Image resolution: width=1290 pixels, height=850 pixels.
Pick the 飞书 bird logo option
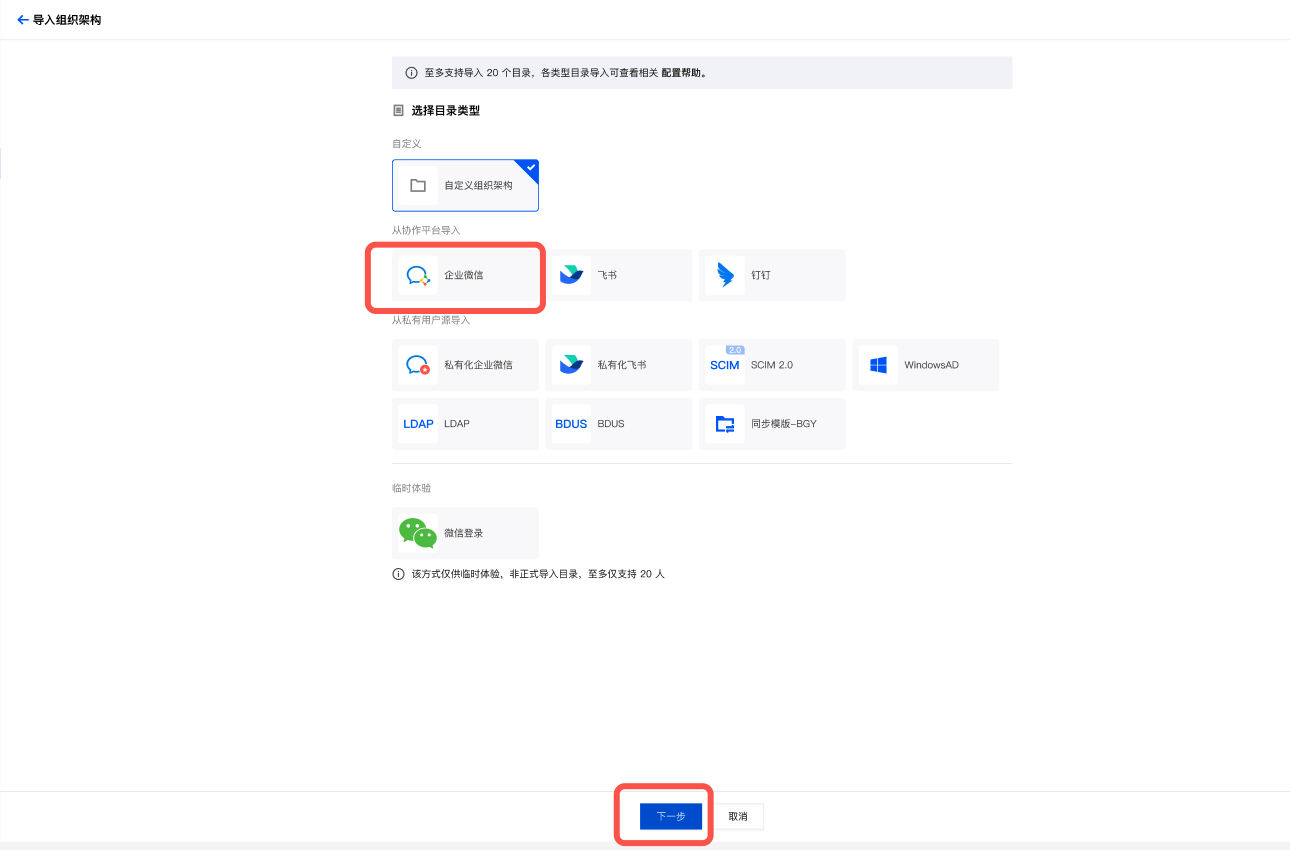(x=571, y=275)
